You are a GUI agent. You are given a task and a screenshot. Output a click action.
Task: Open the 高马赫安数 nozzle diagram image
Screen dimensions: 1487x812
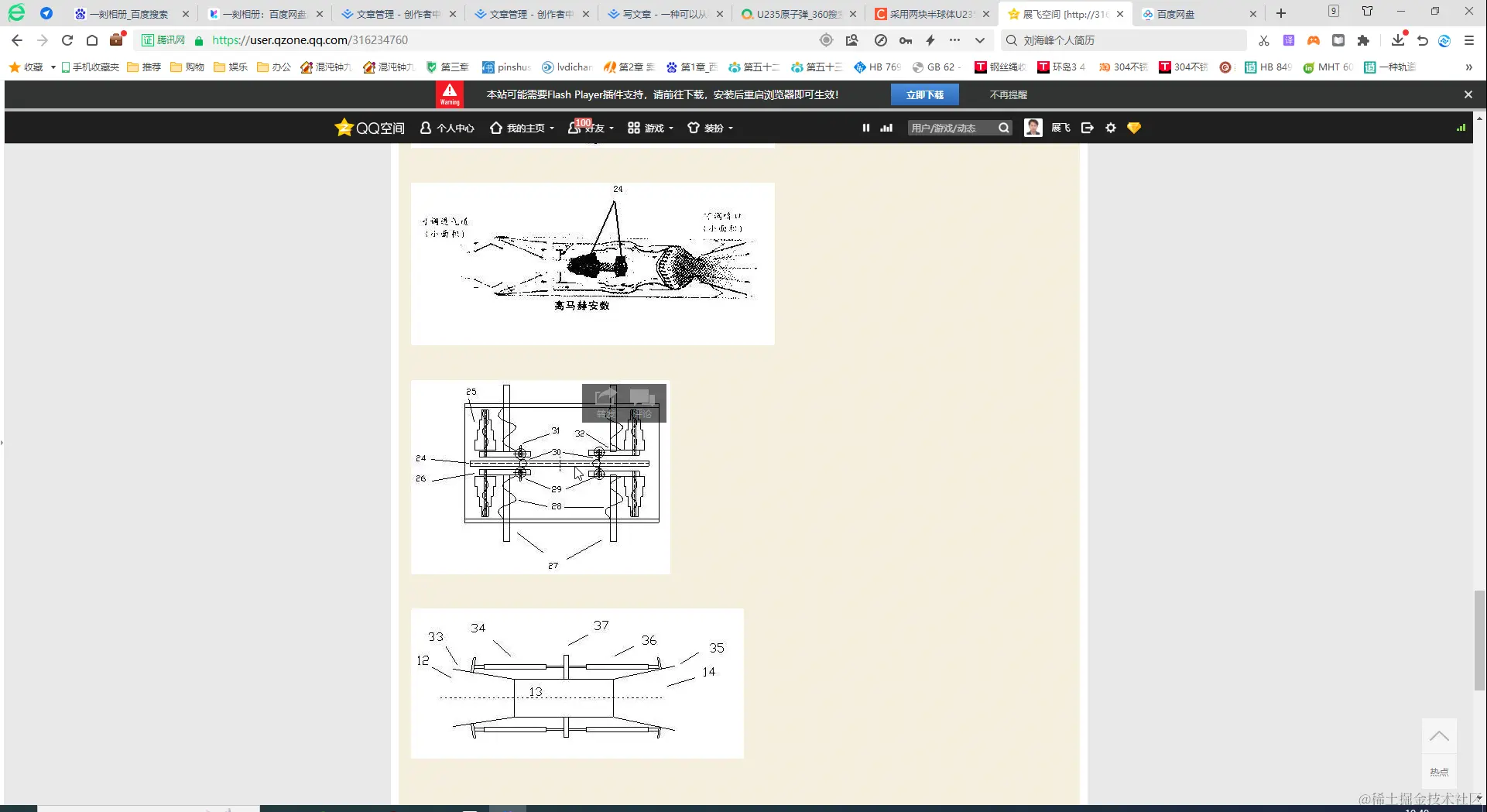coord(593,263)
